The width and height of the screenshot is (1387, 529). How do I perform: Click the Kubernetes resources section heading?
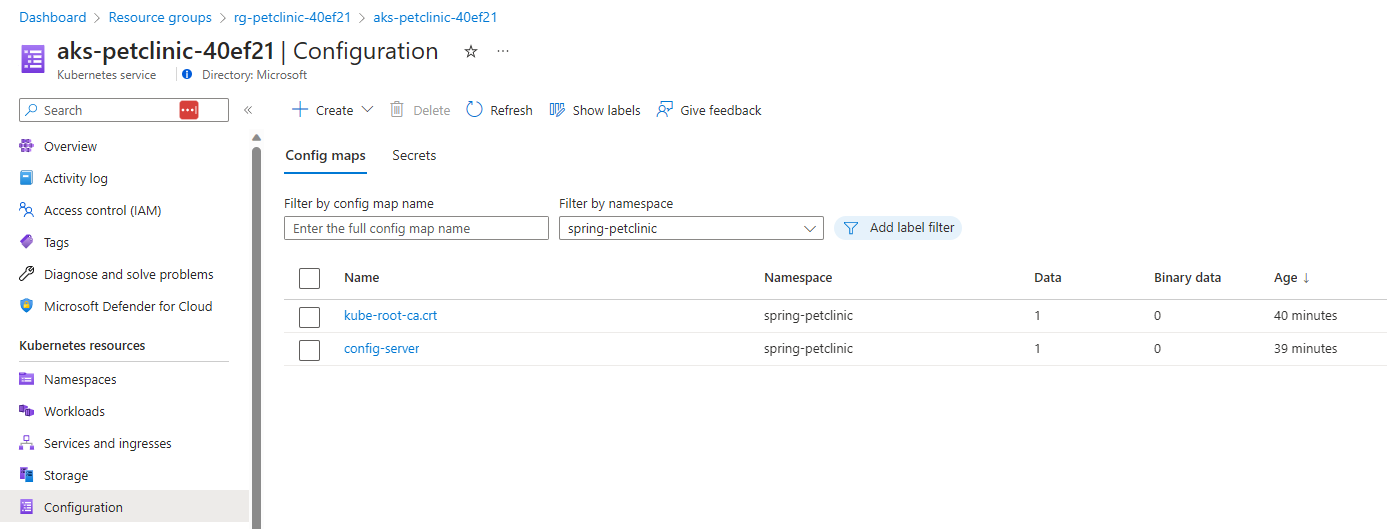point(82,345)
